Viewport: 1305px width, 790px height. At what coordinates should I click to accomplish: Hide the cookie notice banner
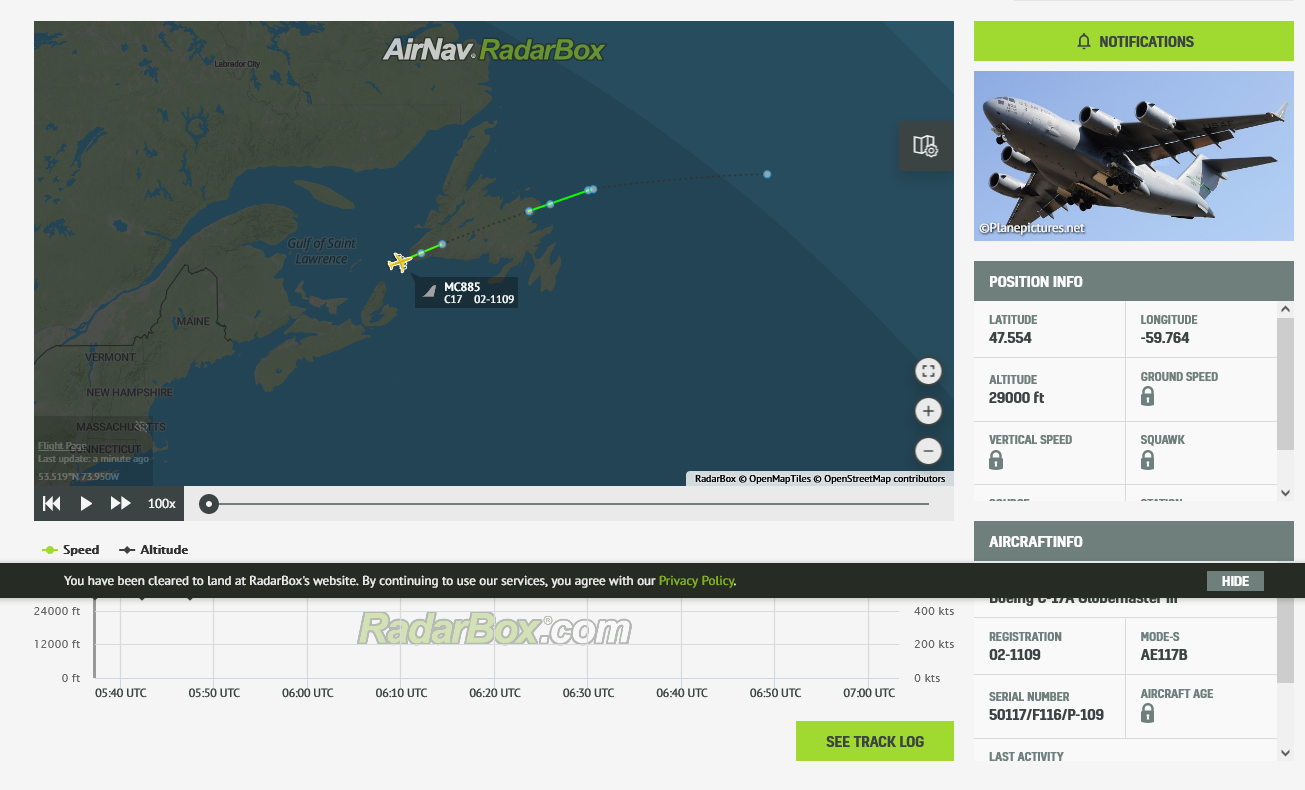click(1235, 581)
